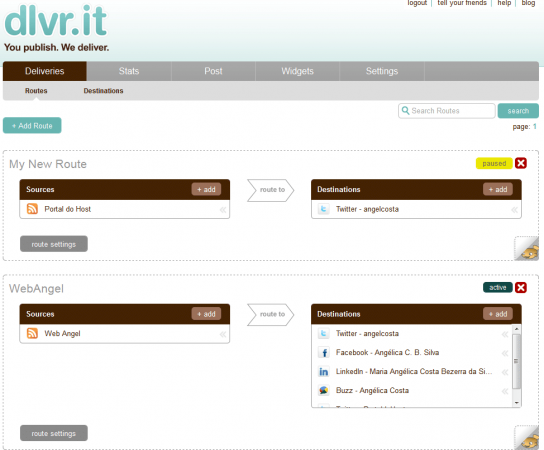Image resolution: width=544 pixels, height=450 pixels.
Task: Click the tell your friends link
Action: (462, 3)
